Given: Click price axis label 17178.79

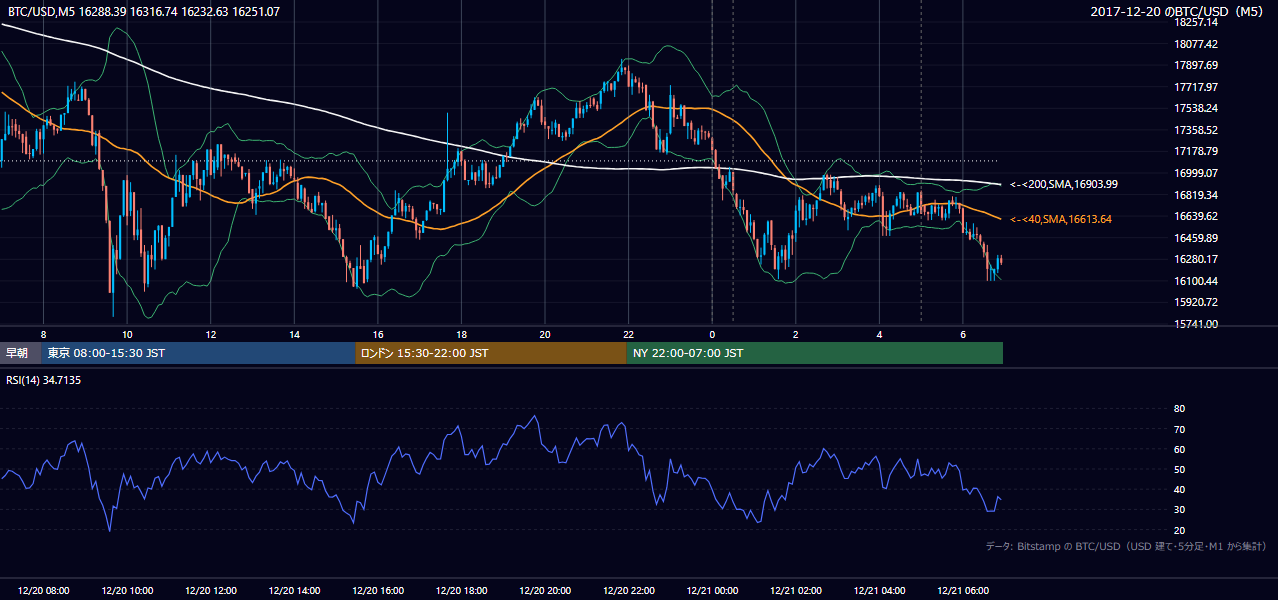Looking at the screenshot, I should coord(1196,151).
